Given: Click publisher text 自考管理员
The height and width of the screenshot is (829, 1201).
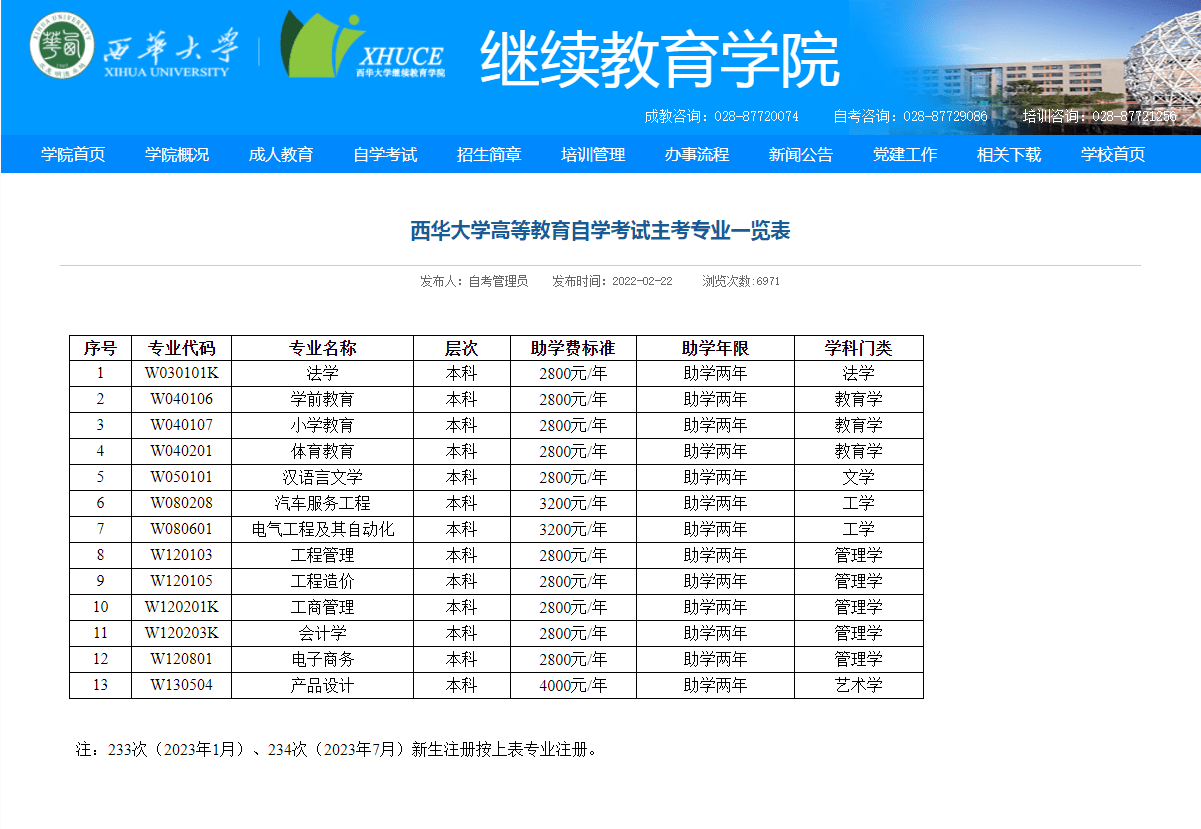Looking at the screenshot, I should [x=498, y=281].
